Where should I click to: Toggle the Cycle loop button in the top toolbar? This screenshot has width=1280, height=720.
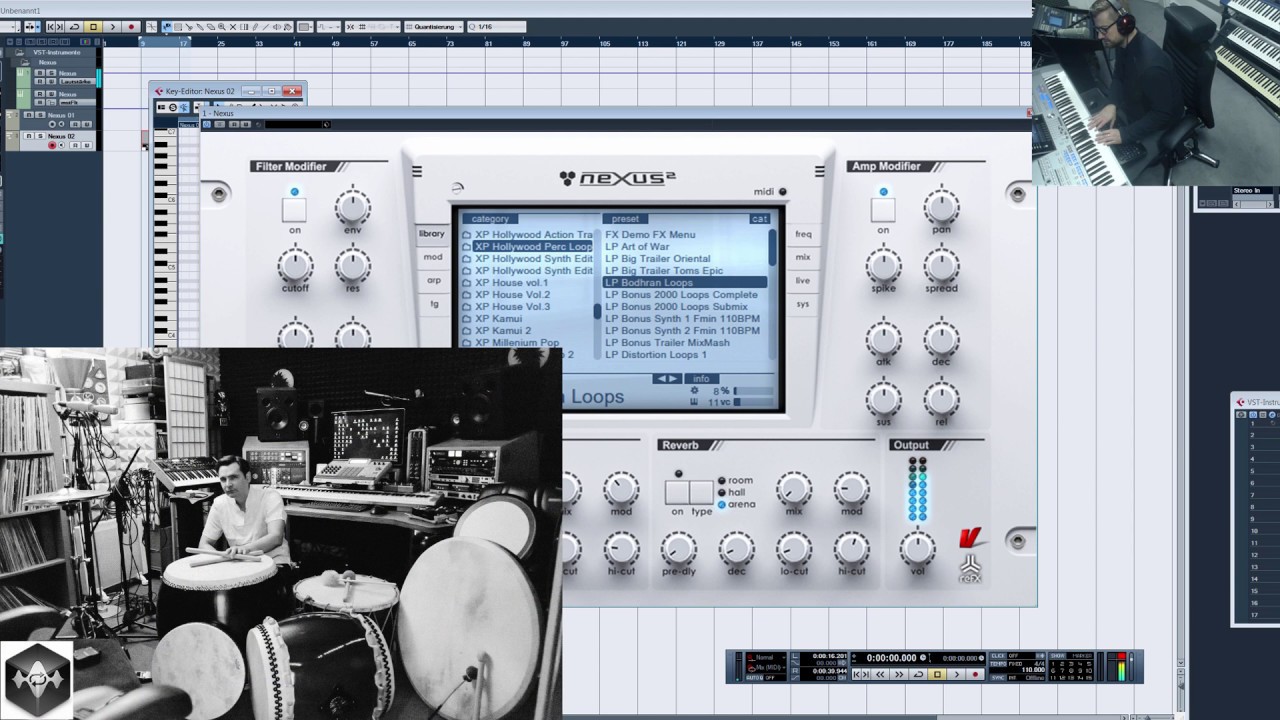point(74,27)
